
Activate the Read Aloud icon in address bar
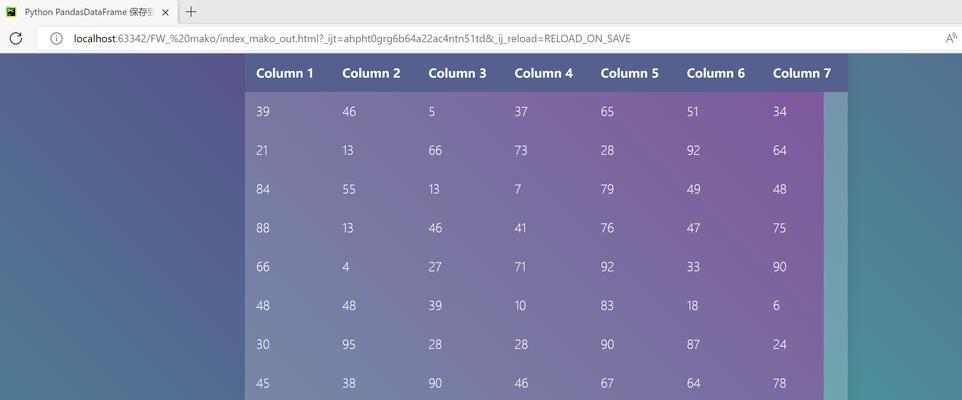pos(952,39)
